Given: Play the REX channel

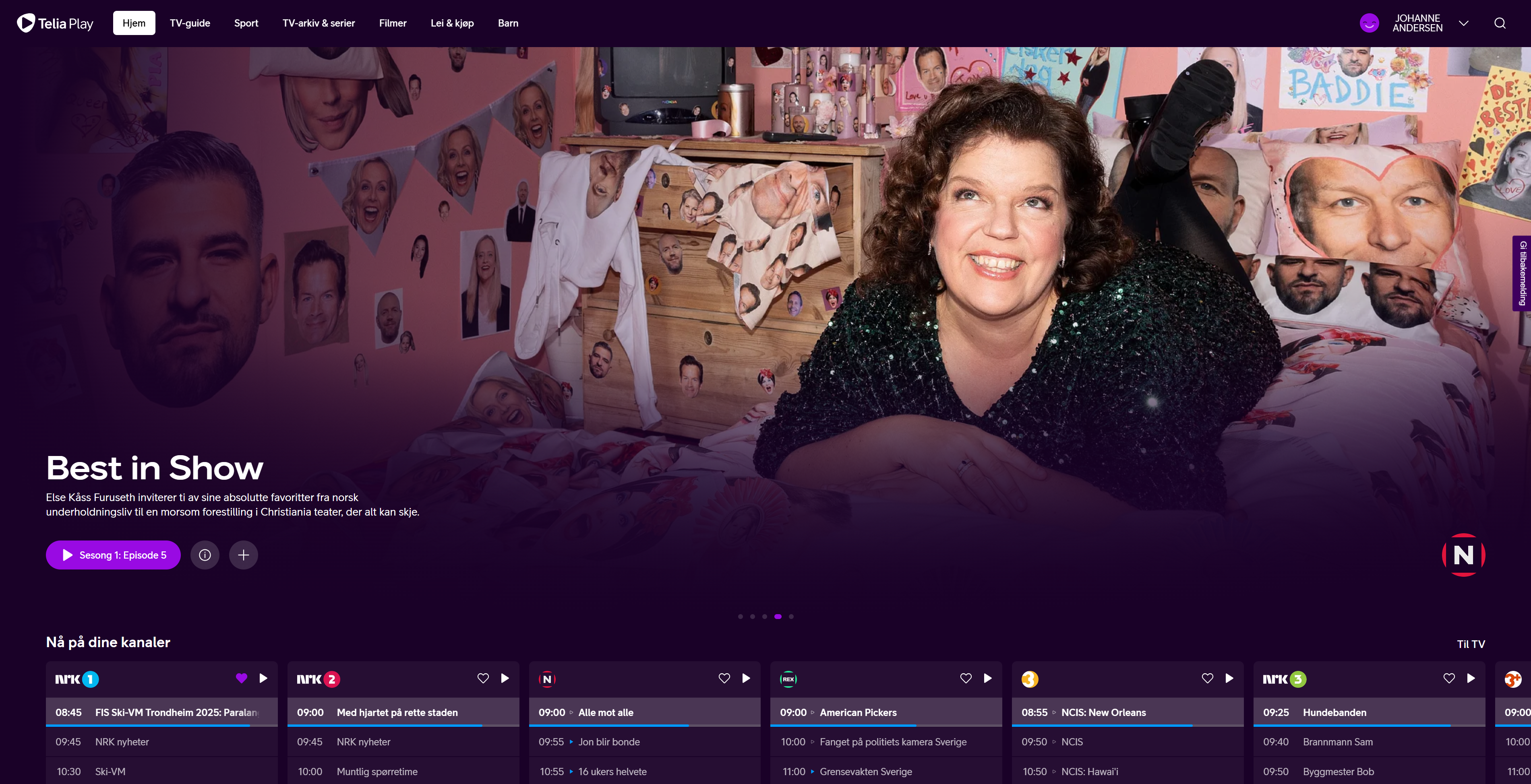Looking at the screenshot, I should click(988, 678).
